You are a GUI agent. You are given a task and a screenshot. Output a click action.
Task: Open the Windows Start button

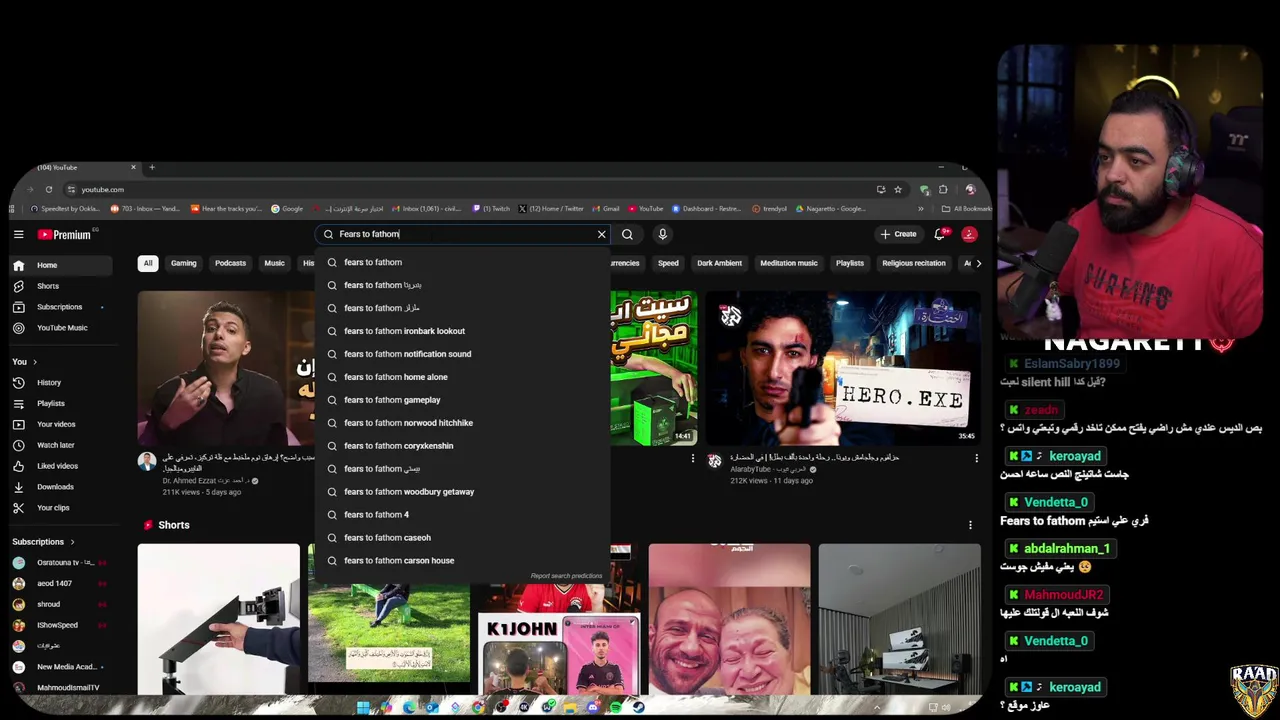coord(363,707)
